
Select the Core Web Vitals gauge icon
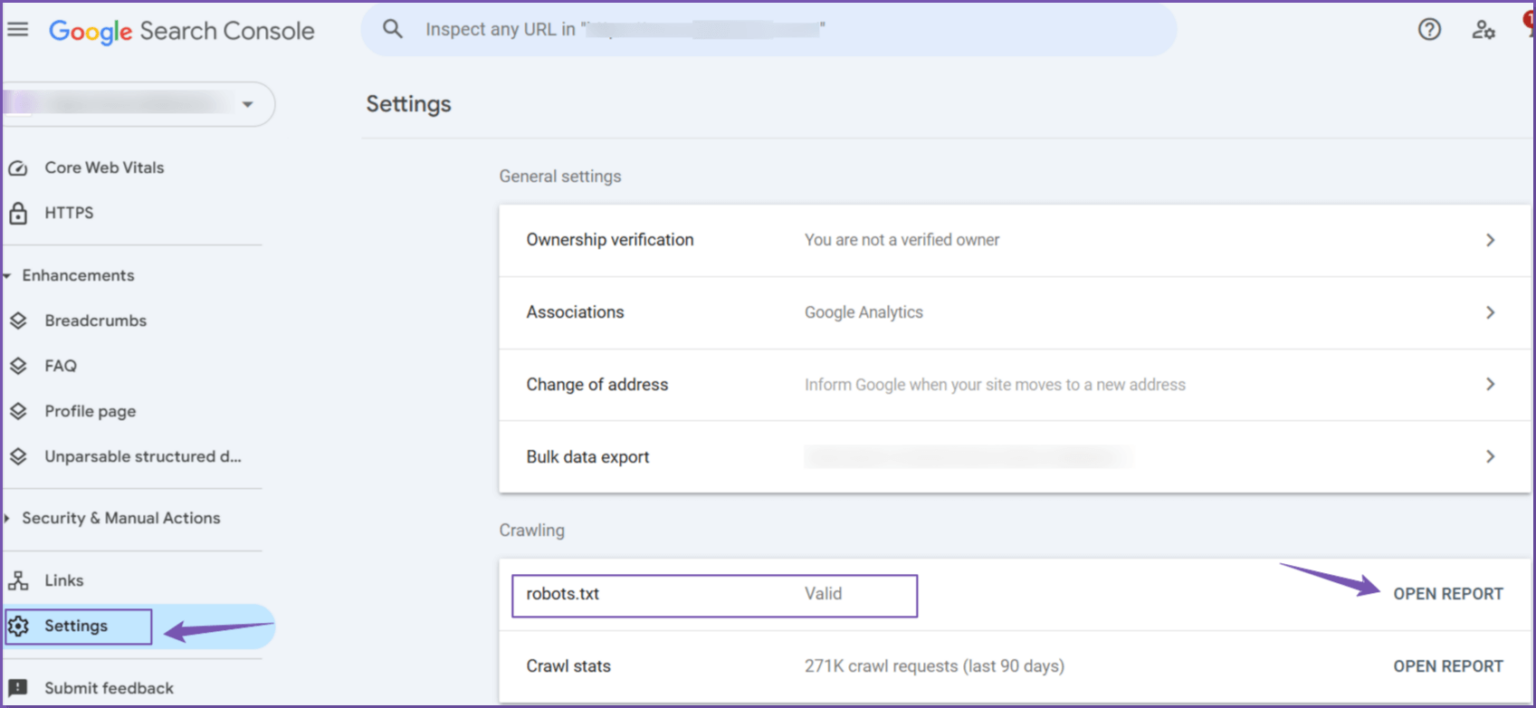coord(20,167)
